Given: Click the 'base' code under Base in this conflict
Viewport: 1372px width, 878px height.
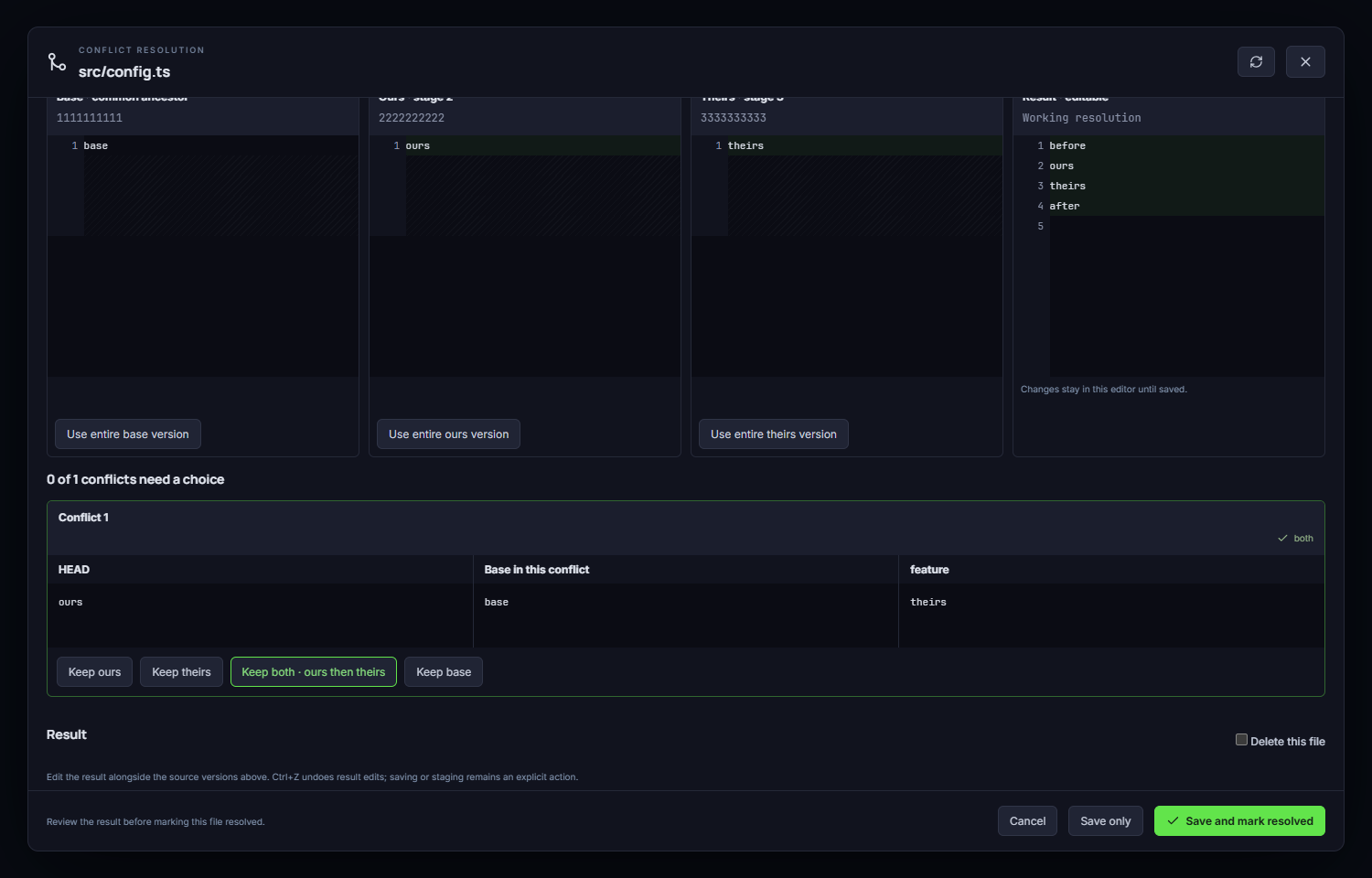Looking at the screenshot, I should (497, 602).
